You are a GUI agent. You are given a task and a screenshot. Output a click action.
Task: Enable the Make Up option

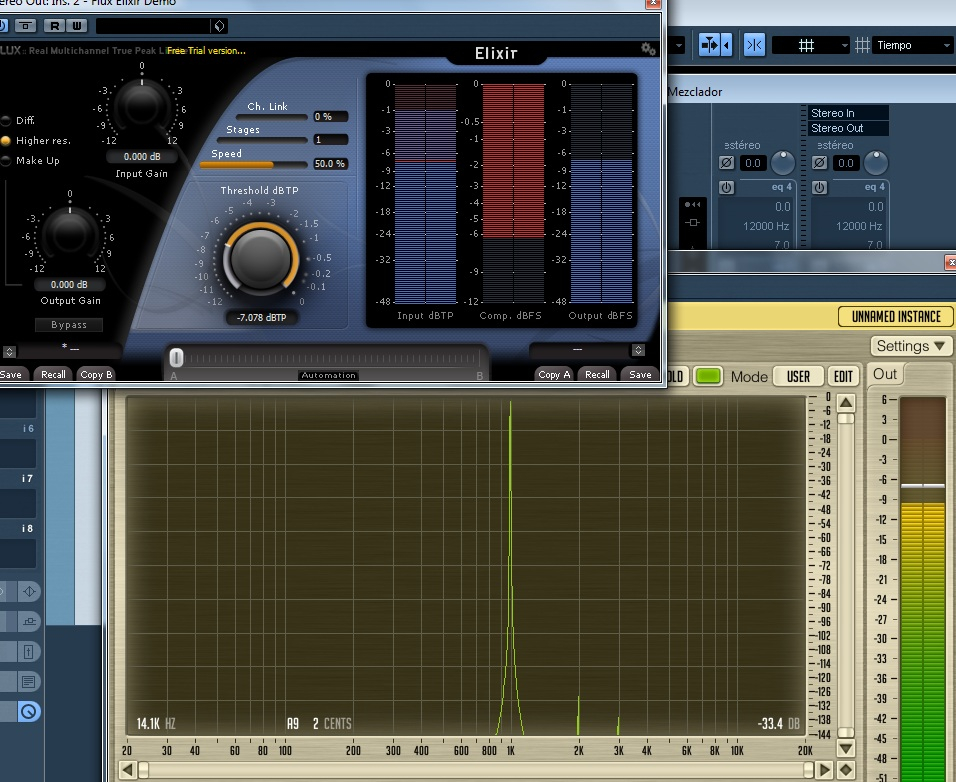pos(7,161)
